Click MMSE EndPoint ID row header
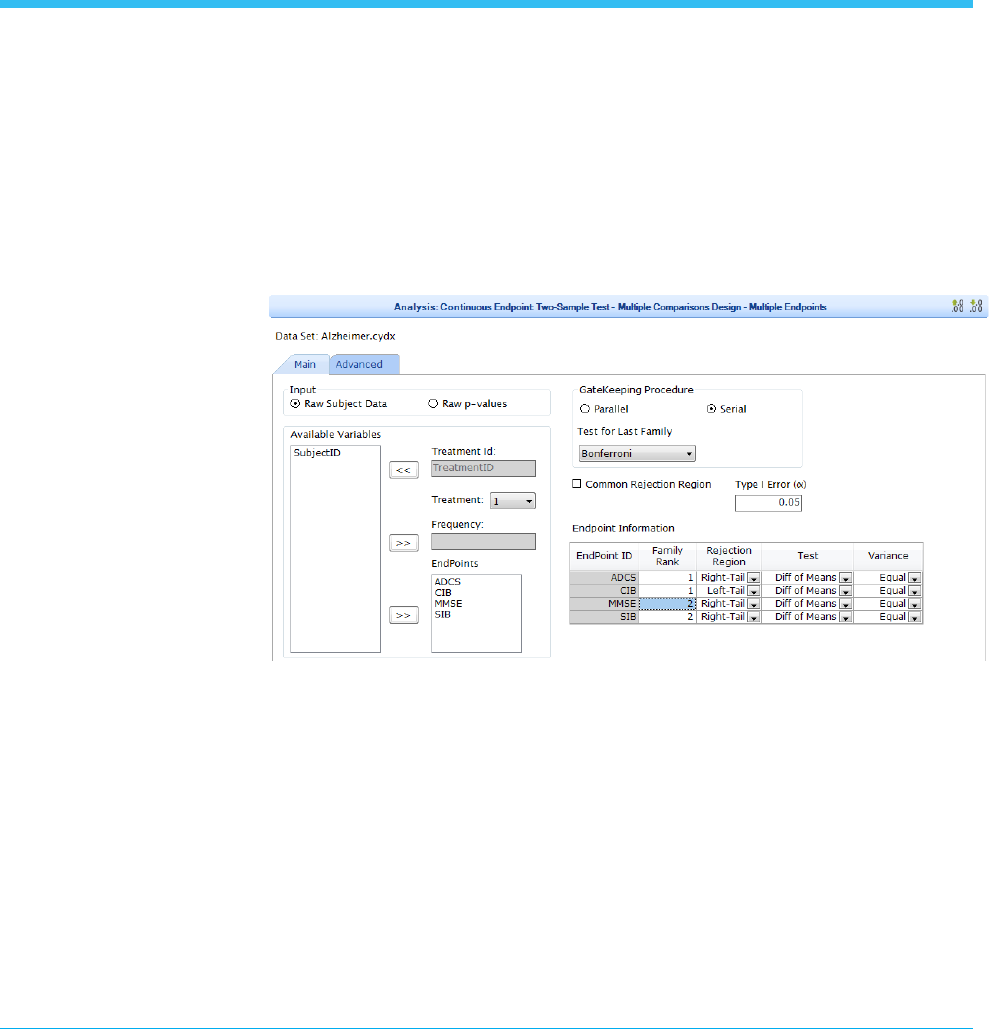 tap(604, 604)
